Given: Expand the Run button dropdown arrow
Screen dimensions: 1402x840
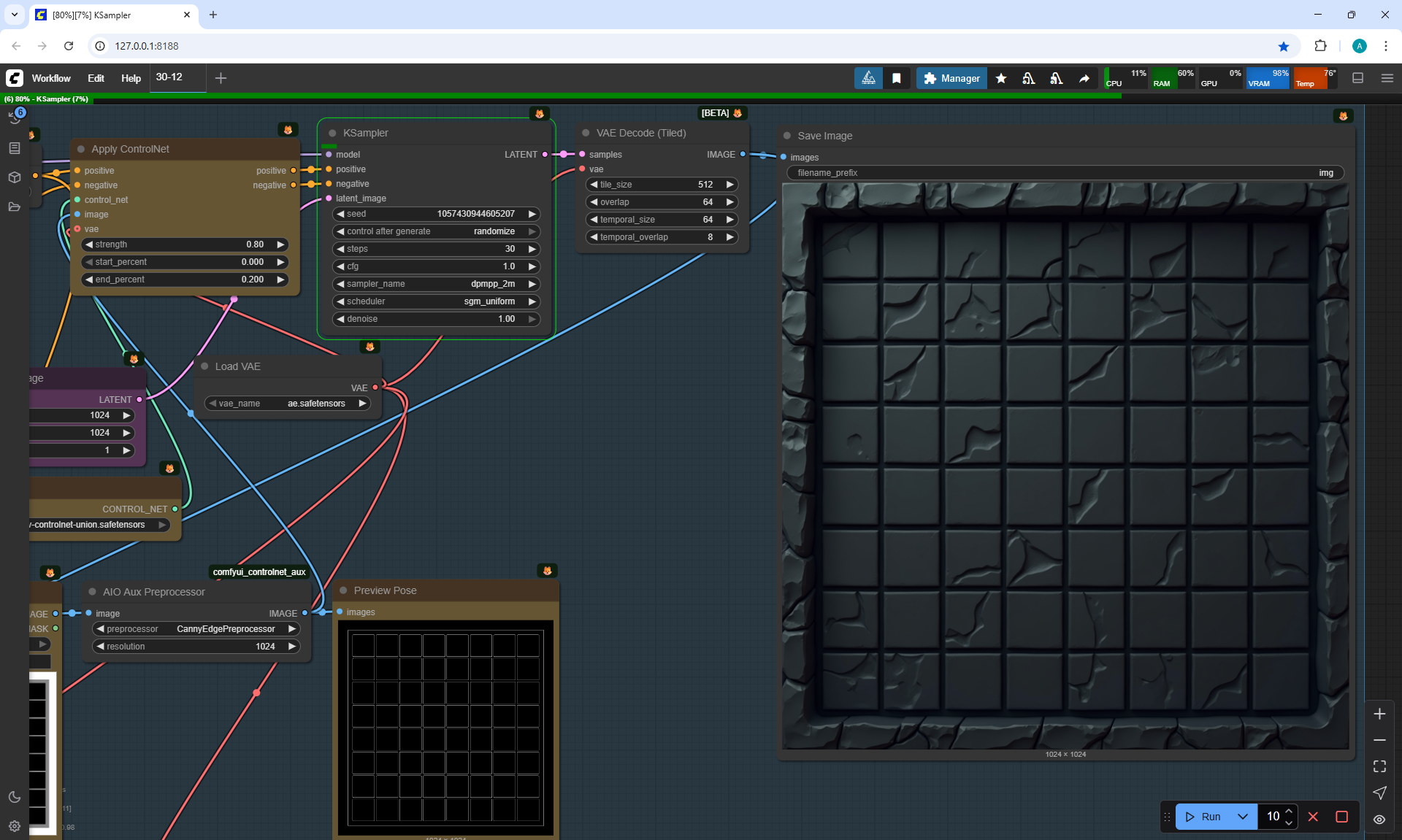Looking at the screenshot, I should point(1243,817).
